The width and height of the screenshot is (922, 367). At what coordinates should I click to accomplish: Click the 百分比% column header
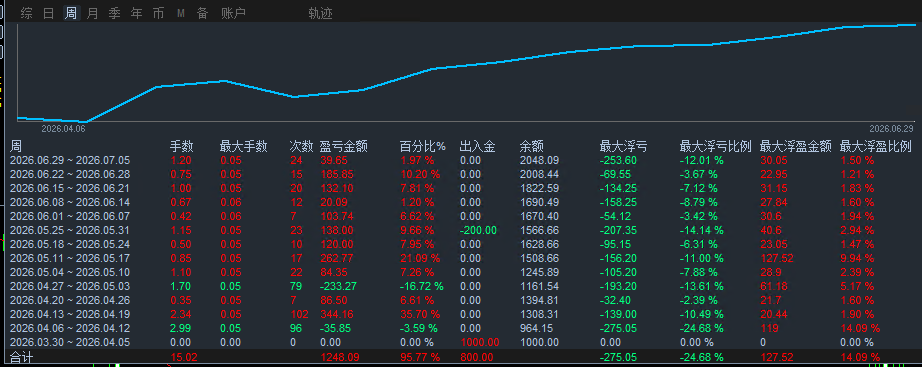point(423,146)
